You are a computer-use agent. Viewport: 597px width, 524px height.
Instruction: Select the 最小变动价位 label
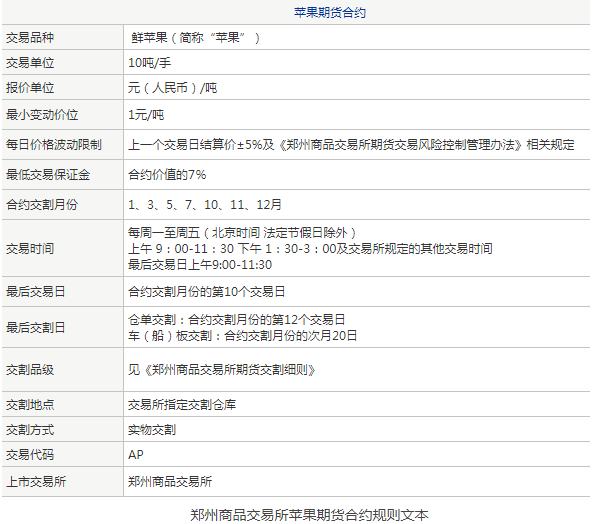[42, 115]
